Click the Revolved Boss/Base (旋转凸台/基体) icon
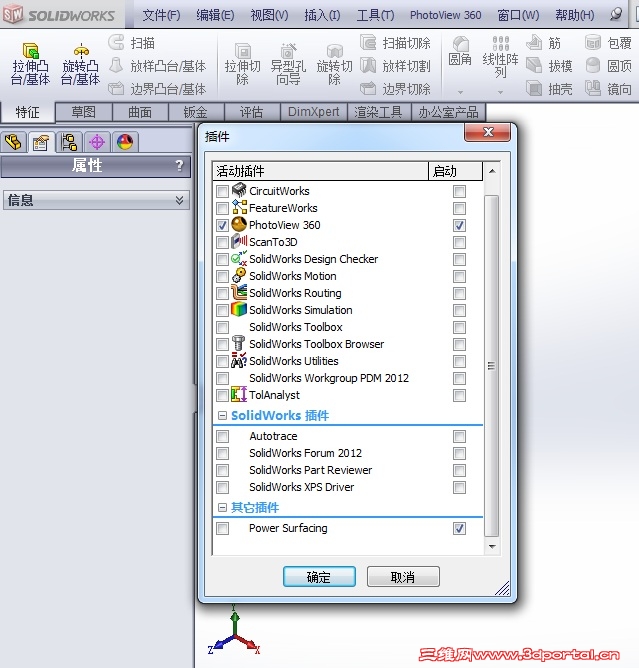This screenshot has width=639, height=668. click(x=81, y=64)
